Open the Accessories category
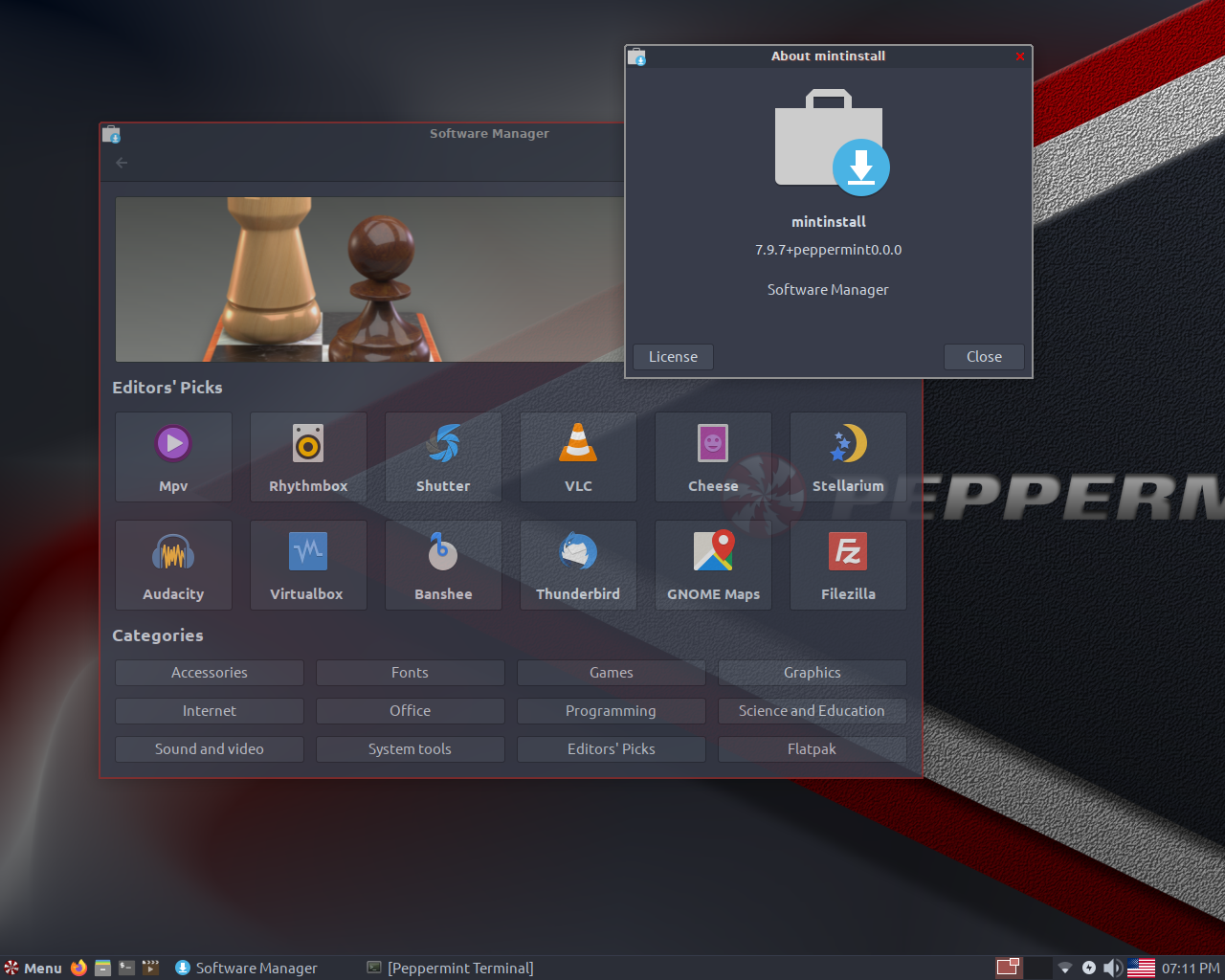 pyautogui.click(x=210, y=673)
